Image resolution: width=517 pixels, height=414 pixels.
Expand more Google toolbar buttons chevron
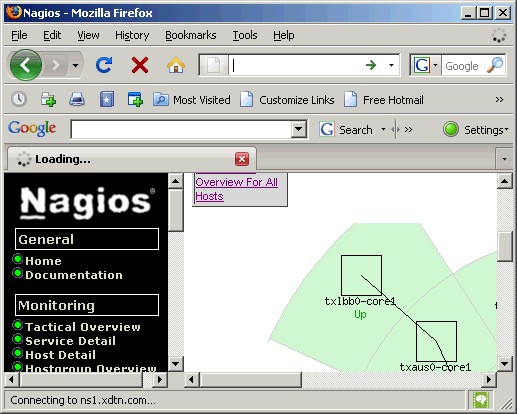tap(408, 129)
